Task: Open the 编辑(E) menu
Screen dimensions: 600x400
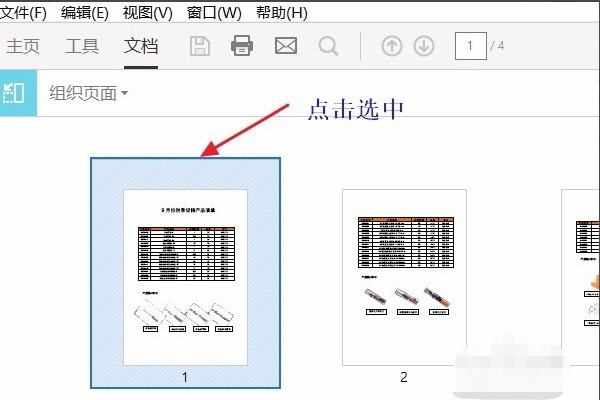Action: point(83,13)
